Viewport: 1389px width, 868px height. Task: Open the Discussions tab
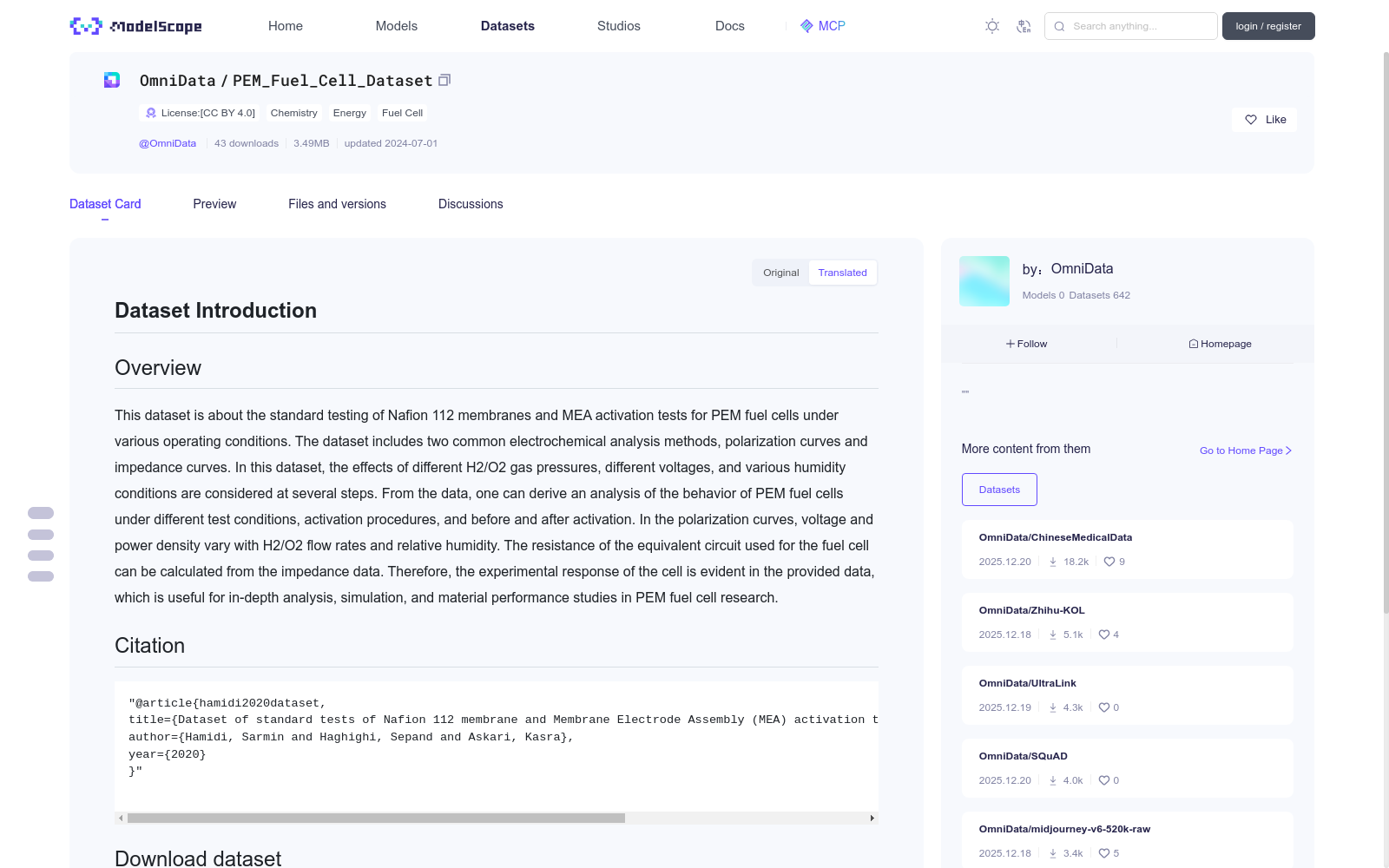(471, 204)
